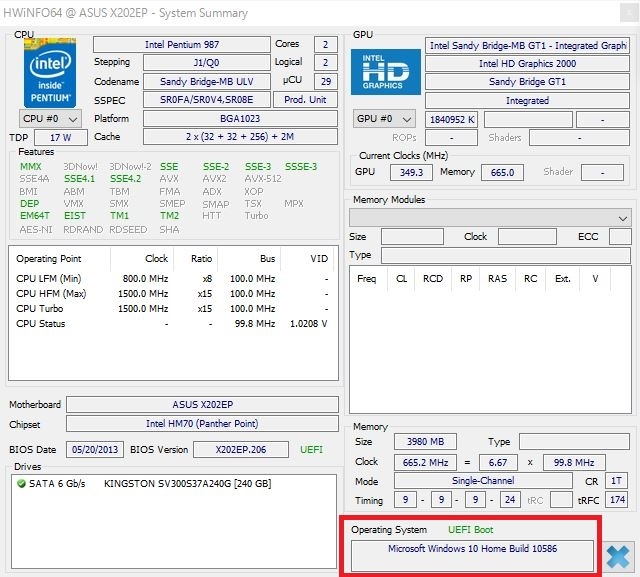
Task: Click the TM2 feature flag
Action: pos(169,215)
